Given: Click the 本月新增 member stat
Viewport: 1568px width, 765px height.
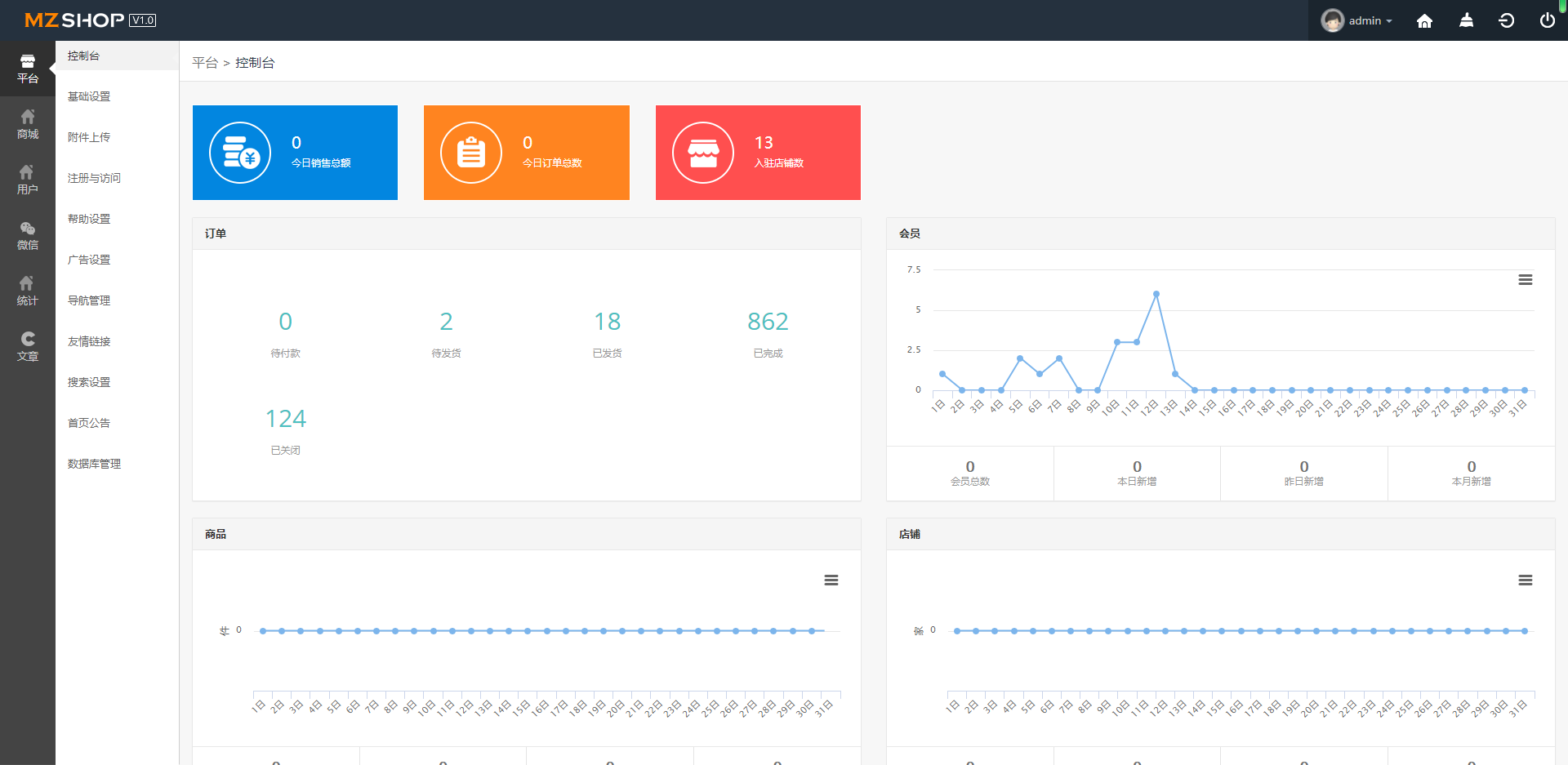Looking at the screenshot, I should 1471,473.
